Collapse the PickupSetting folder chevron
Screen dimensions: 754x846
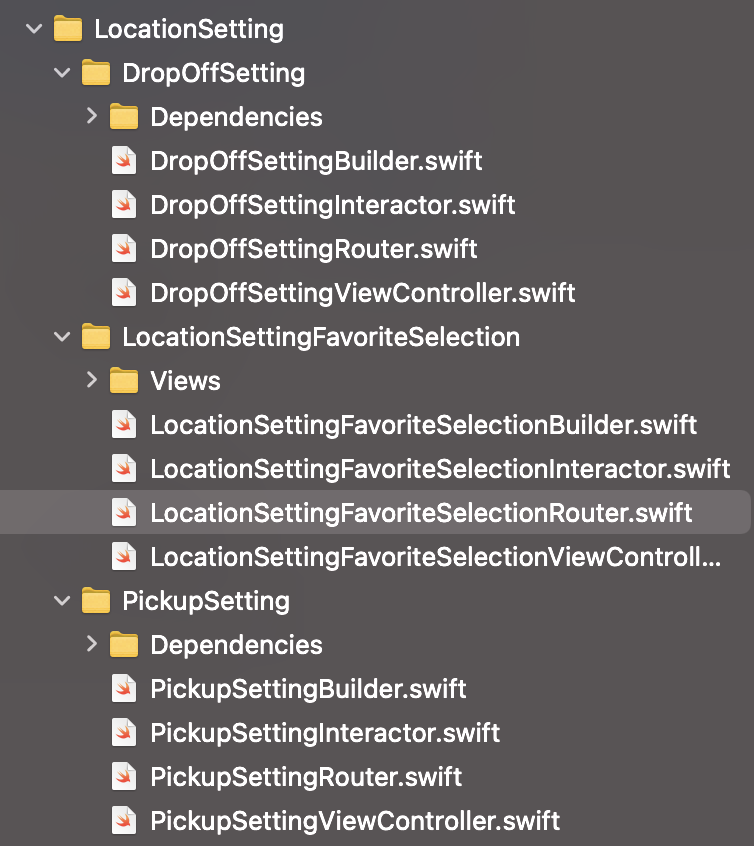coord(62,601)
